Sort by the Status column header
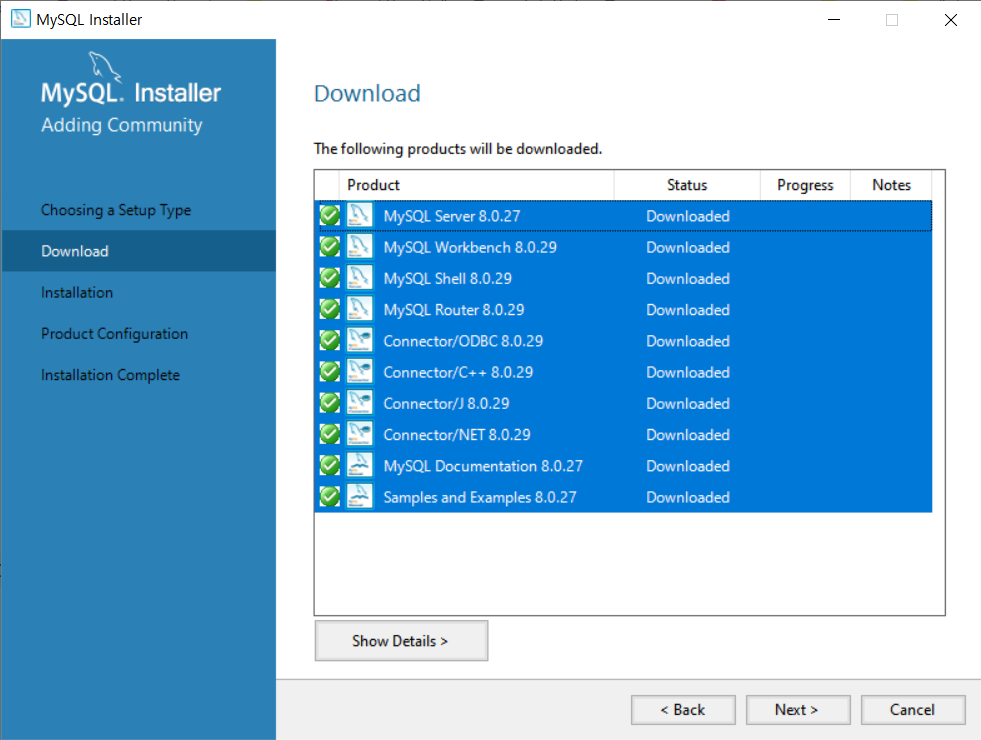 pyautogui.click(x=687, y=185)
